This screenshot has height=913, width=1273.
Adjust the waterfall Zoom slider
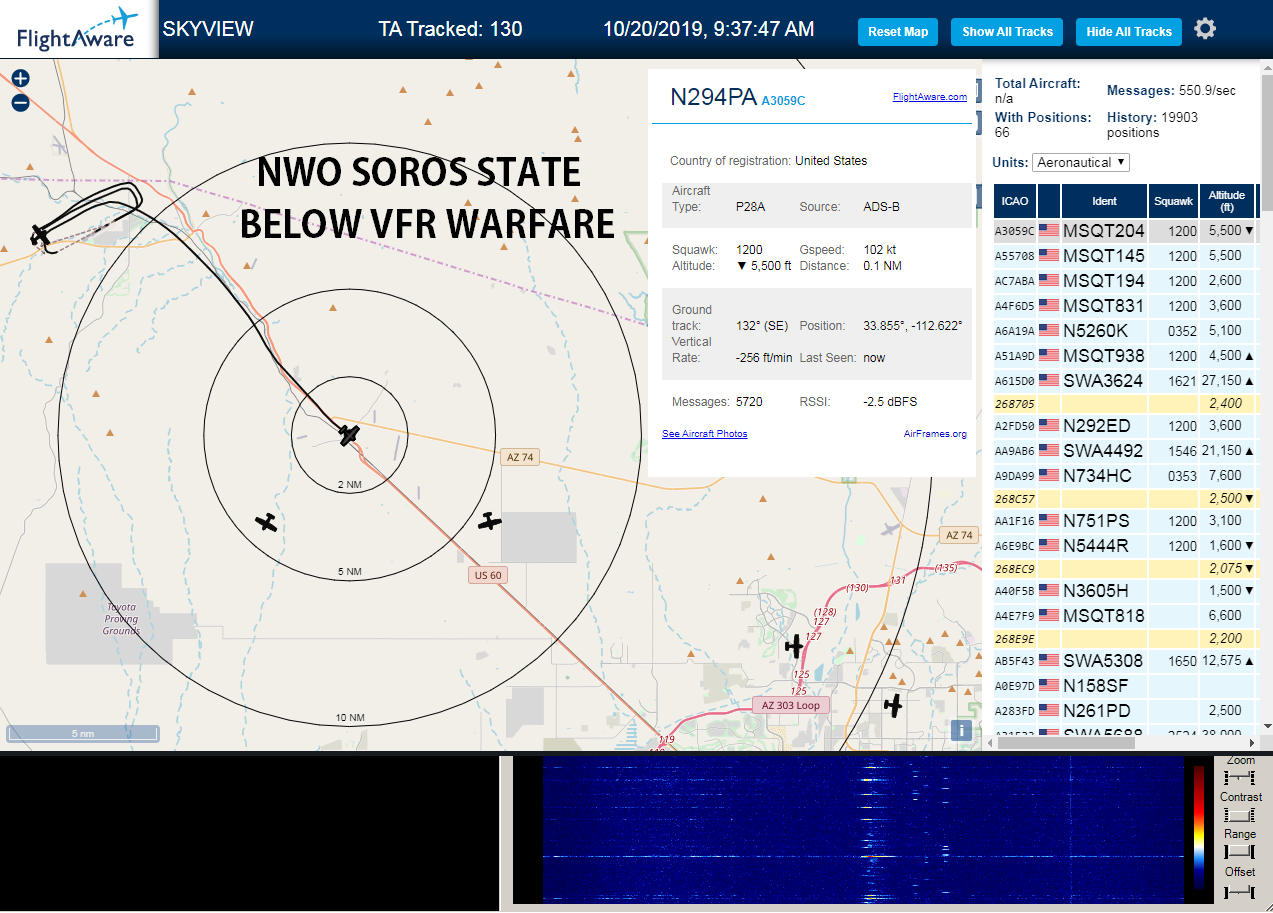[1240, 777]
